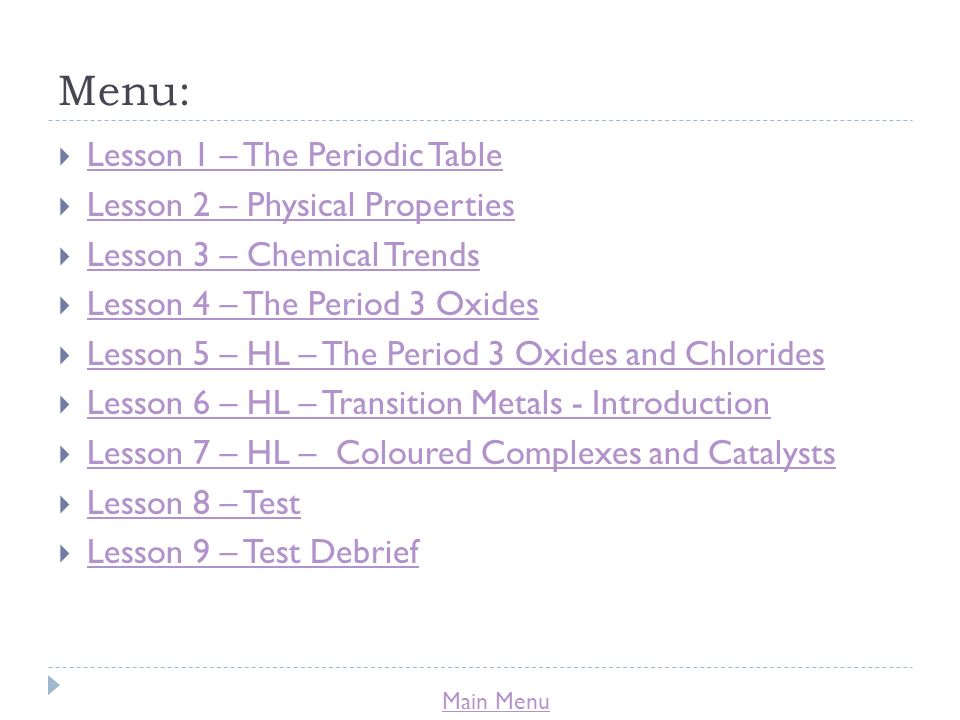Open Lesson 6 HL Transition Metals Introduction

pyautogui.click(x=429, y=404)
